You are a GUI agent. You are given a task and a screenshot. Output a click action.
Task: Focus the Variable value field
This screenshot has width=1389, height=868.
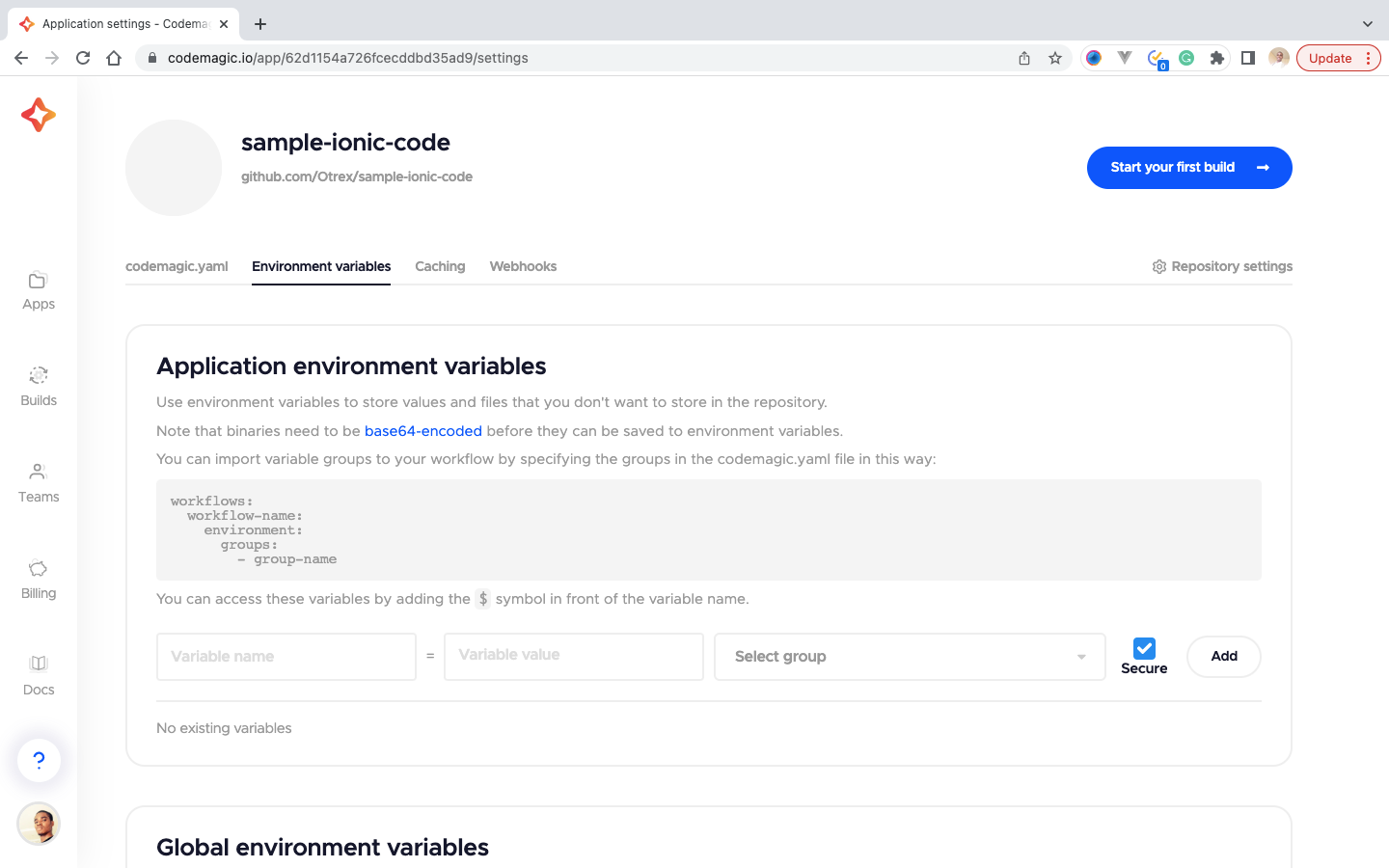[x=574, y=657]
